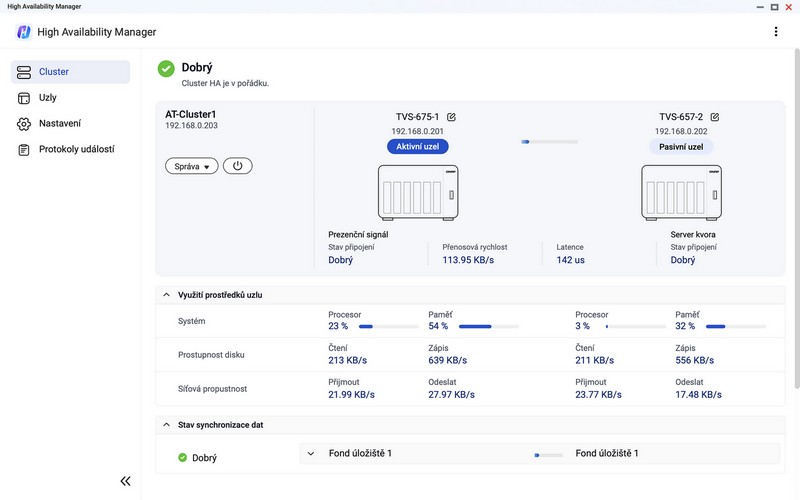This screenshot has width=800, height=500.
Task: Click the Pasivní uzel badge
Action: (x=681, y=146)
